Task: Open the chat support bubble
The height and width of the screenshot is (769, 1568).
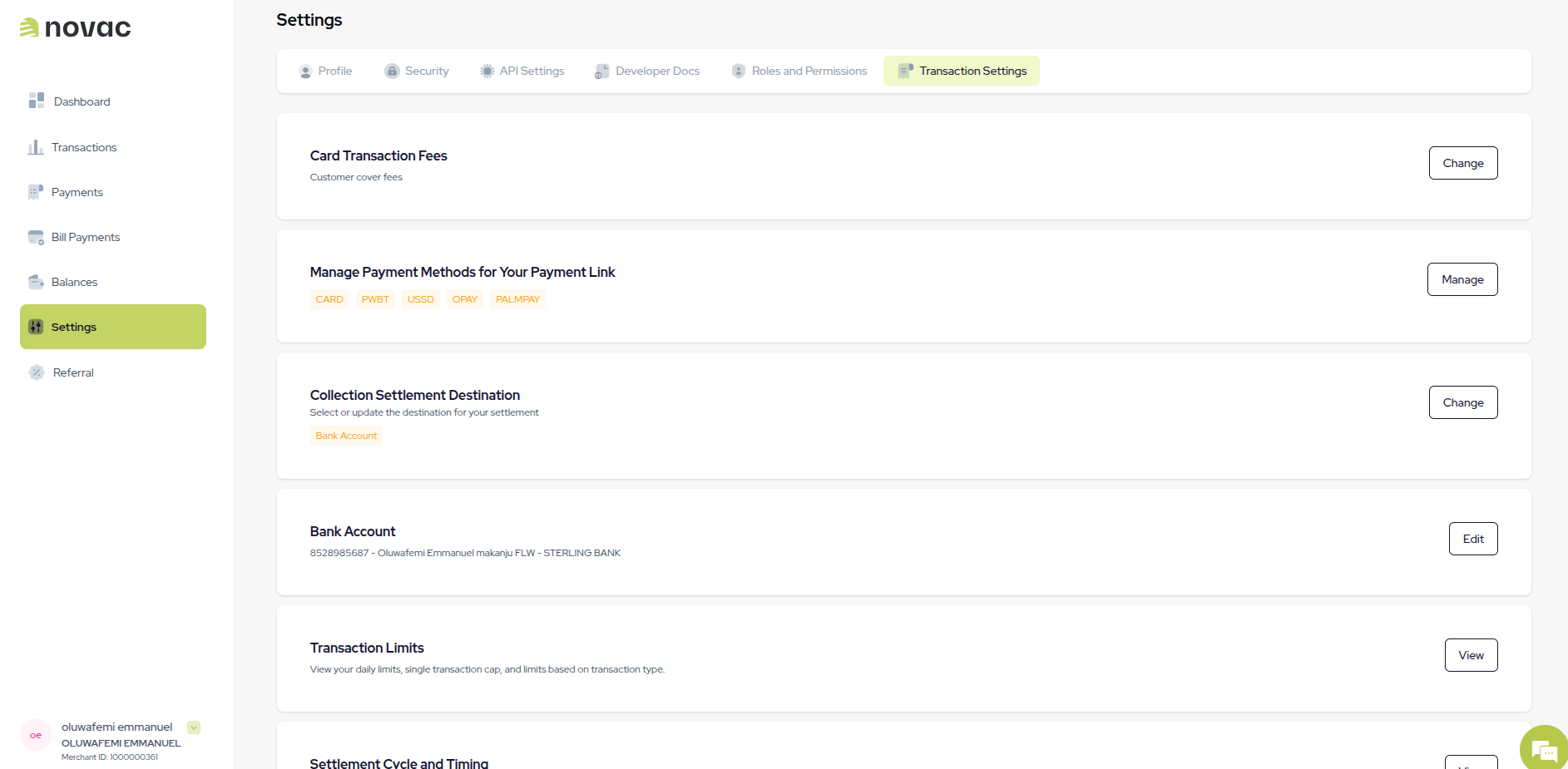Action: [x=1542, y=748]
